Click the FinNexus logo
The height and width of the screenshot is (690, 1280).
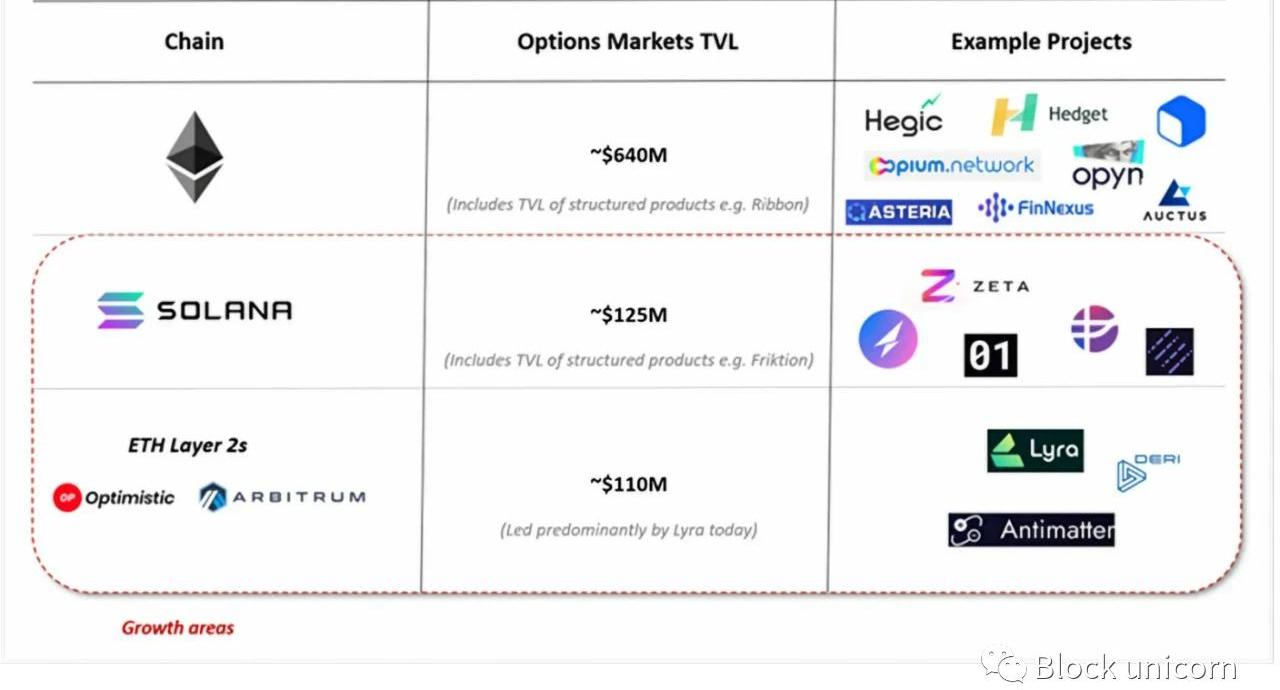tap(1035, 208)
